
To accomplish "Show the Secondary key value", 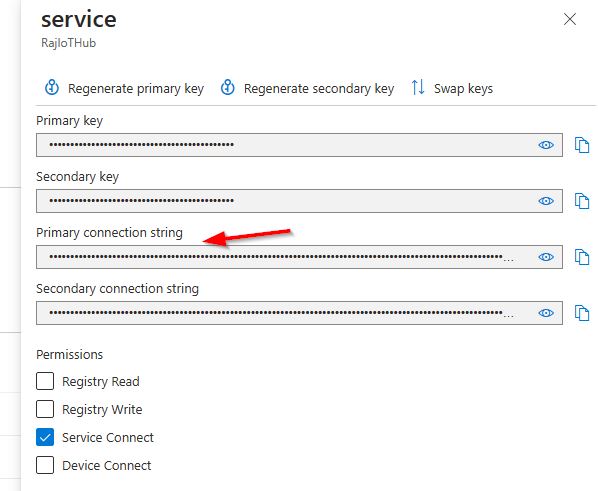I will point(546,201).
